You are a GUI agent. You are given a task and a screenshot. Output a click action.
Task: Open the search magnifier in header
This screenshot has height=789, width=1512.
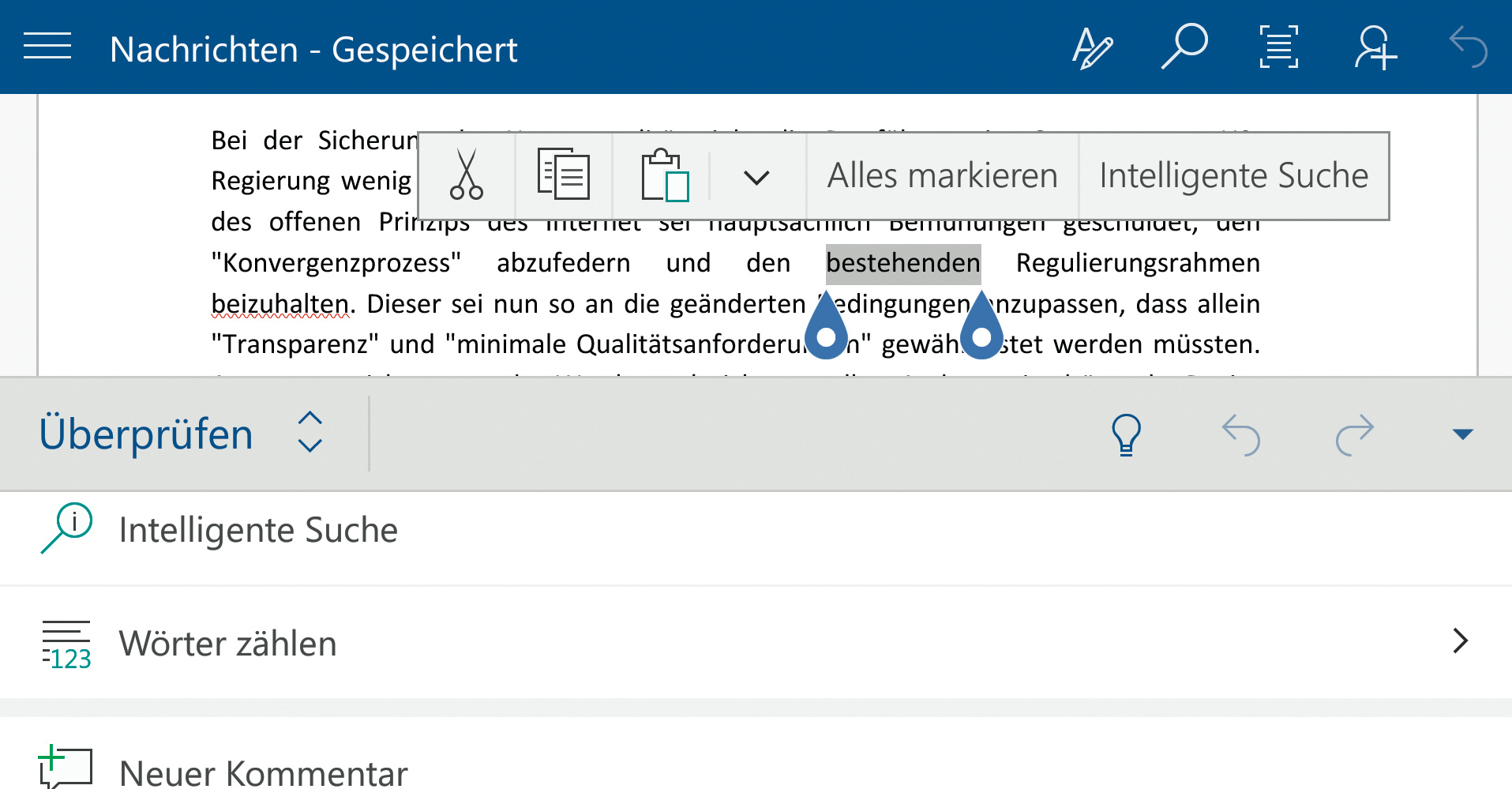1184,47
